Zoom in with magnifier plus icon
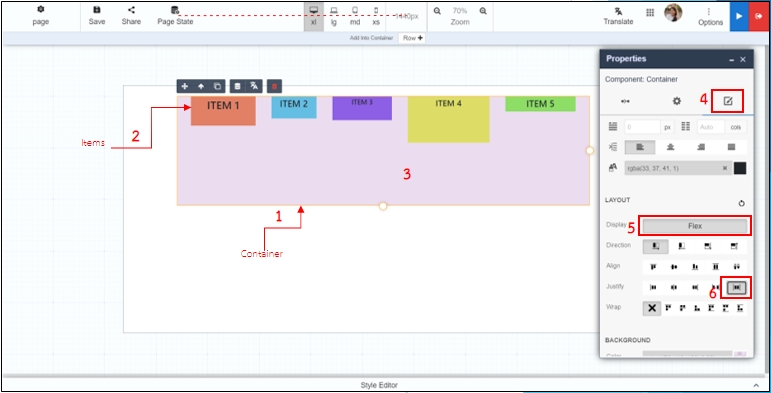 click(483, 11)
